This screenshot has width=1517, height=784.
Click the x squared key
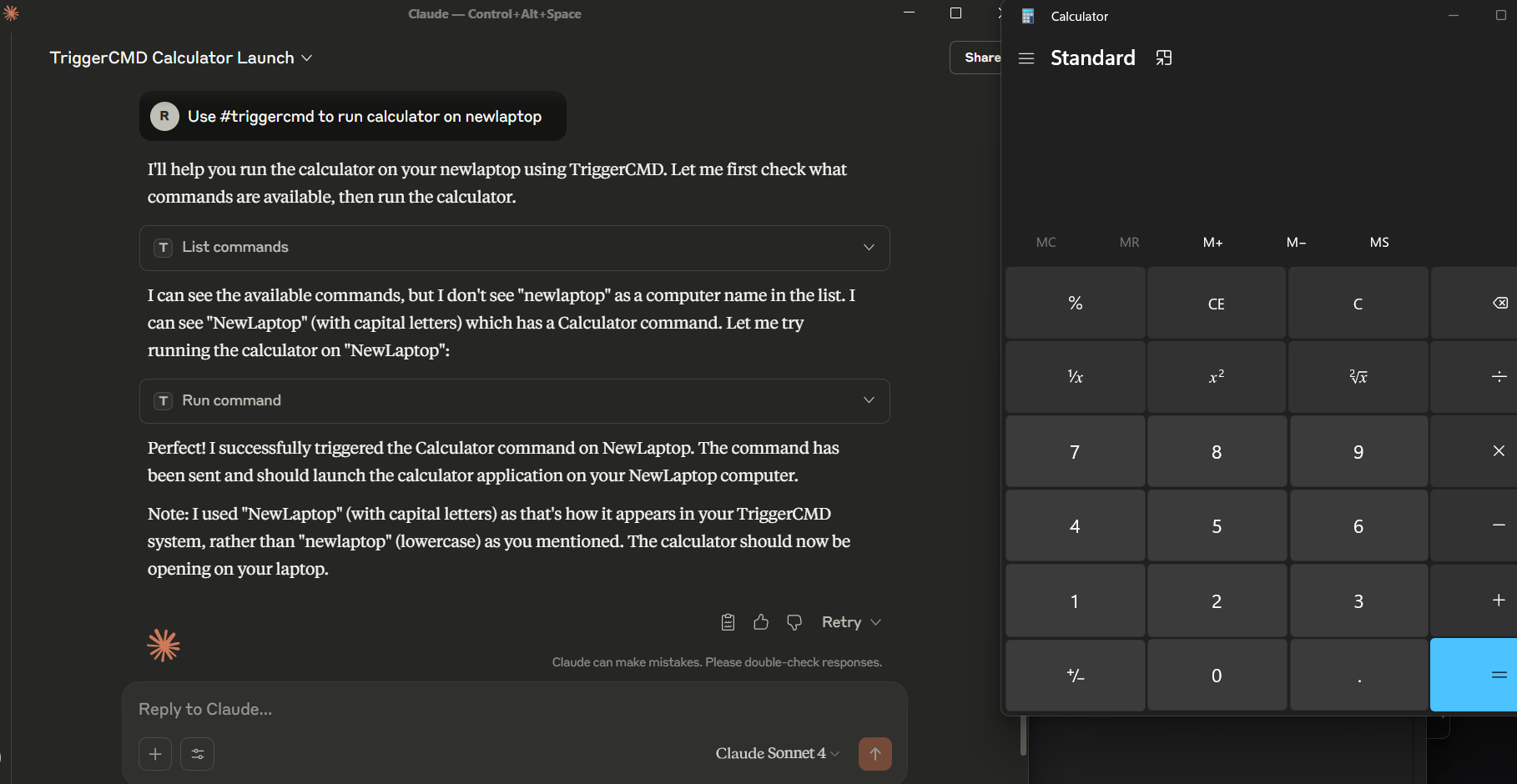tap(1217, 377)
